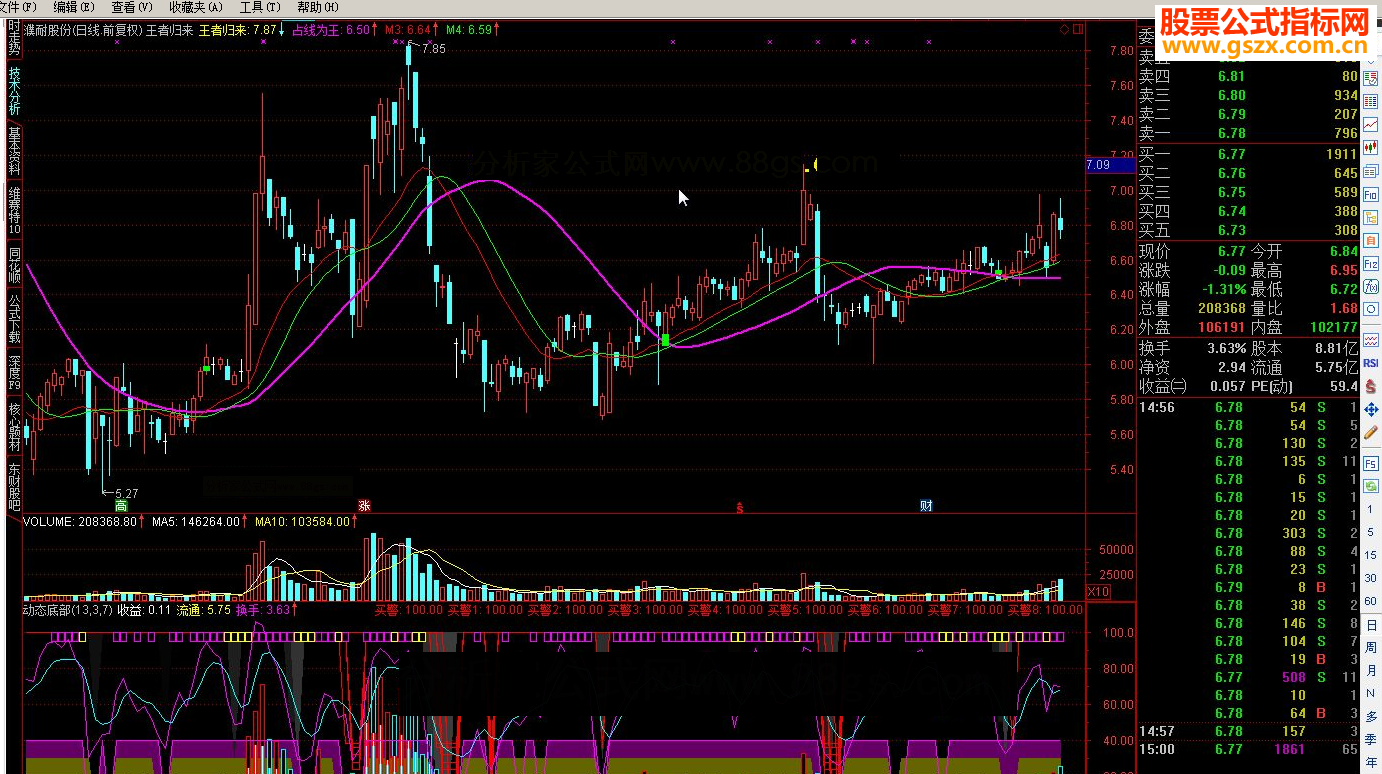Click the red $ marker on chart
Viewport: 1382px width, 774px height.
740,507
